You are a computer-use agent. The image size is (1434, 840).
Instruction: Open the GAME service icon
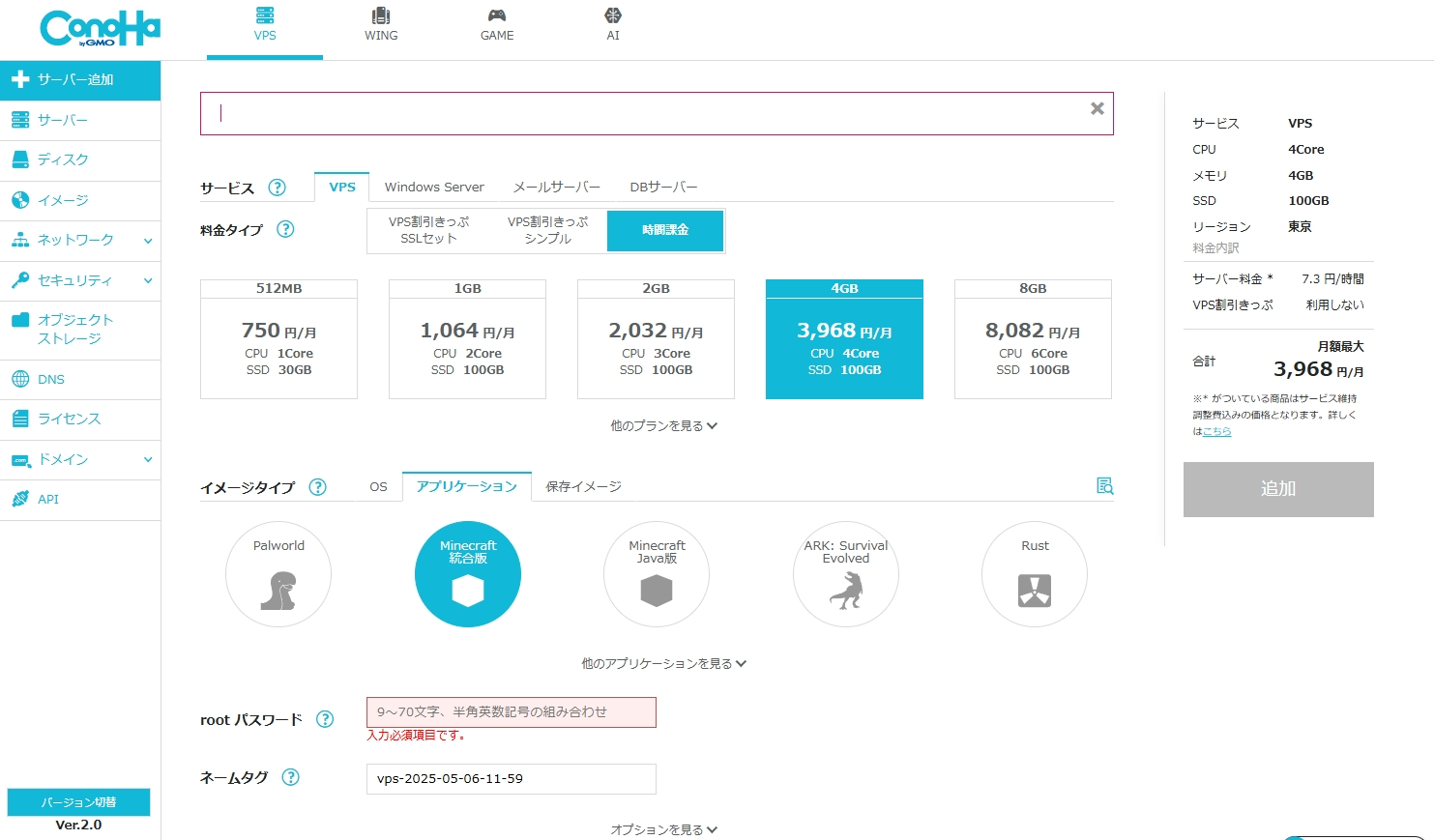(x=497, y=15)
